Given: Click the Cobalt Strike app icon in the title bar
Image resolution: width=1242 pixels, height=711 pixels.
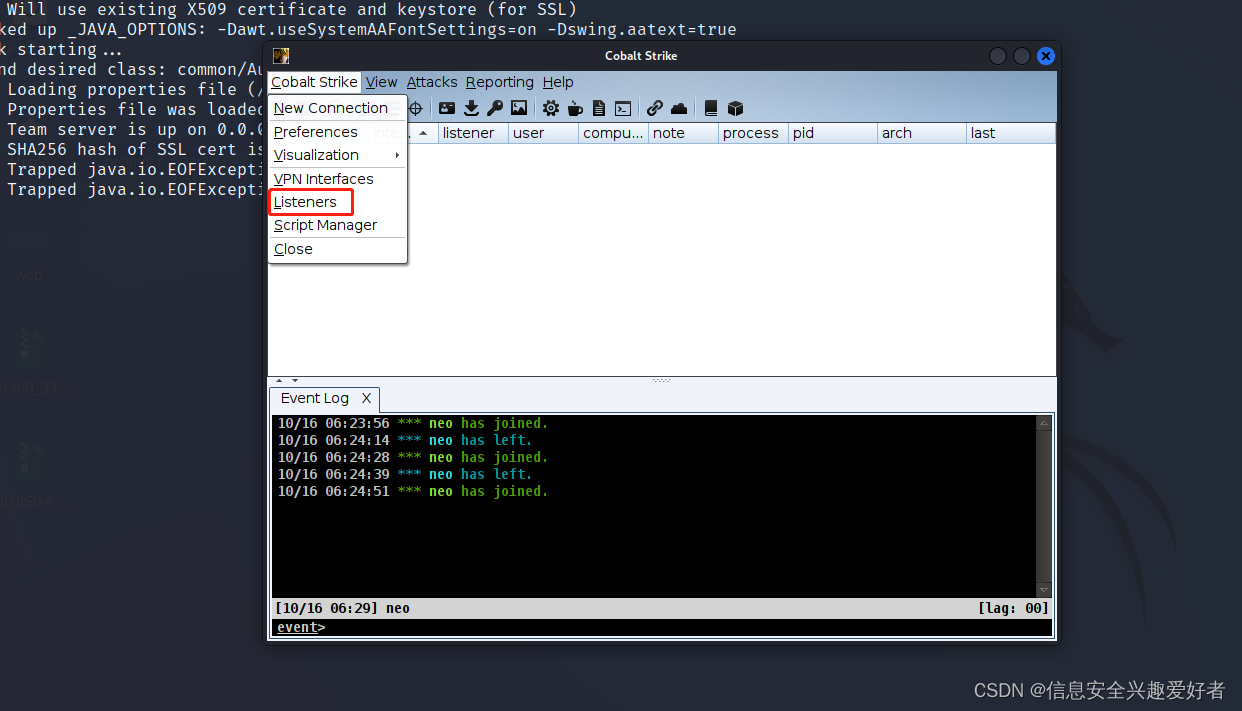Looking at the screenshot, I should [x=281, y=56].
